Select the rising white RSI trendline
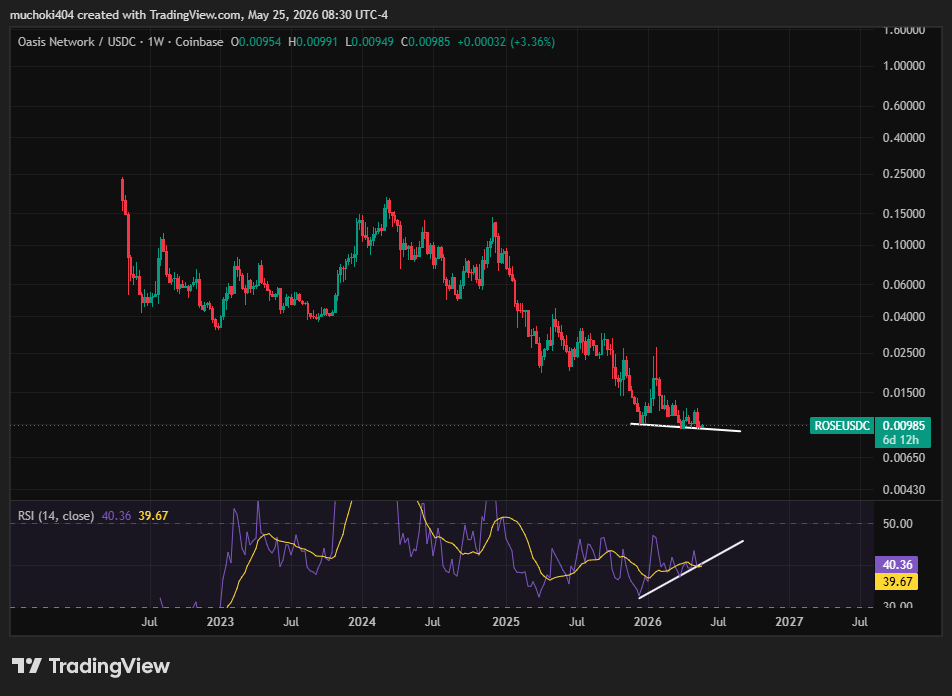Viewport: 952px width, 696px height. 691,569
